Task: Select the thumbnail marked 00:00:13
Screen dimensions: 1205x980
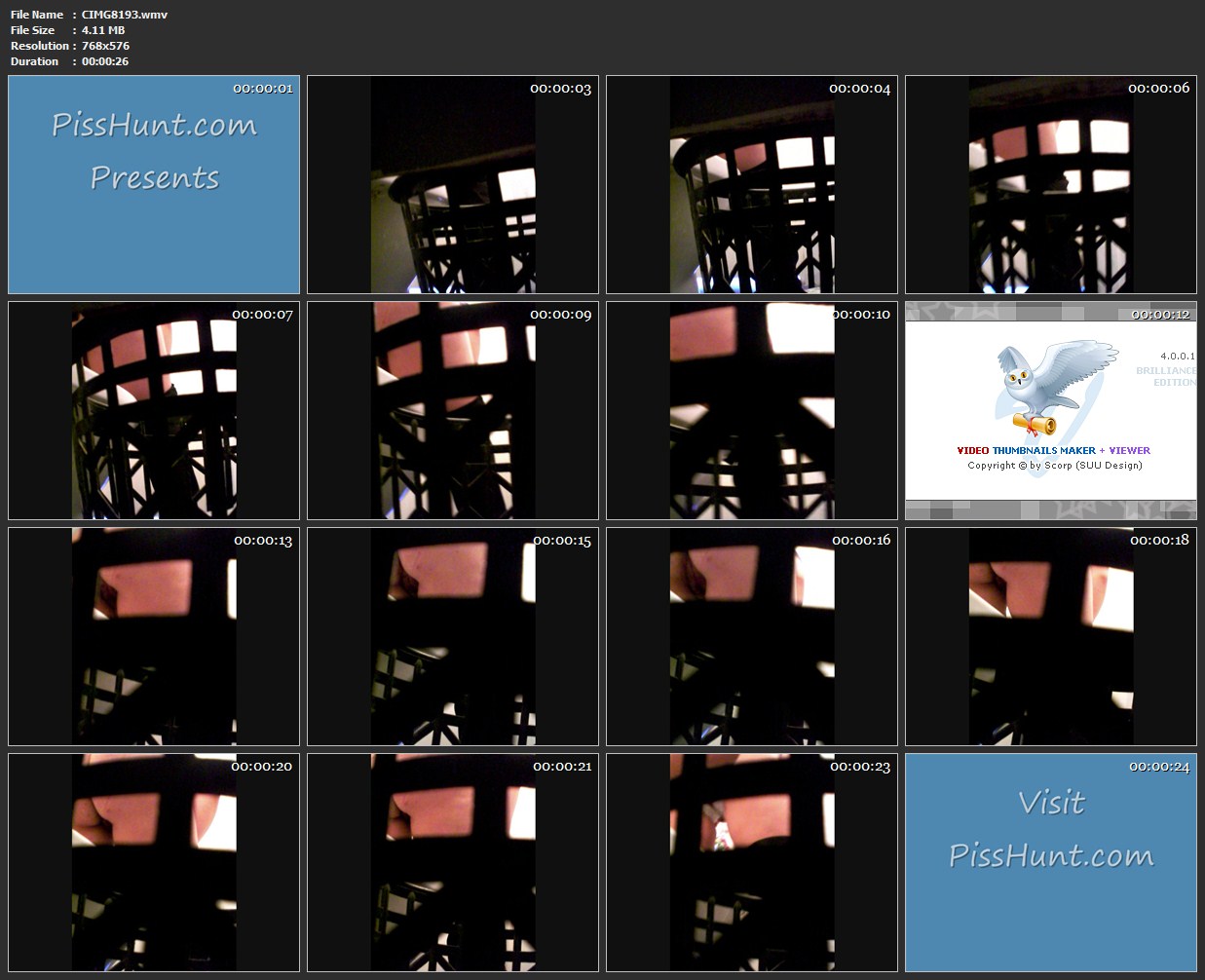Action: pyautogui.click(x=154, y=637)
